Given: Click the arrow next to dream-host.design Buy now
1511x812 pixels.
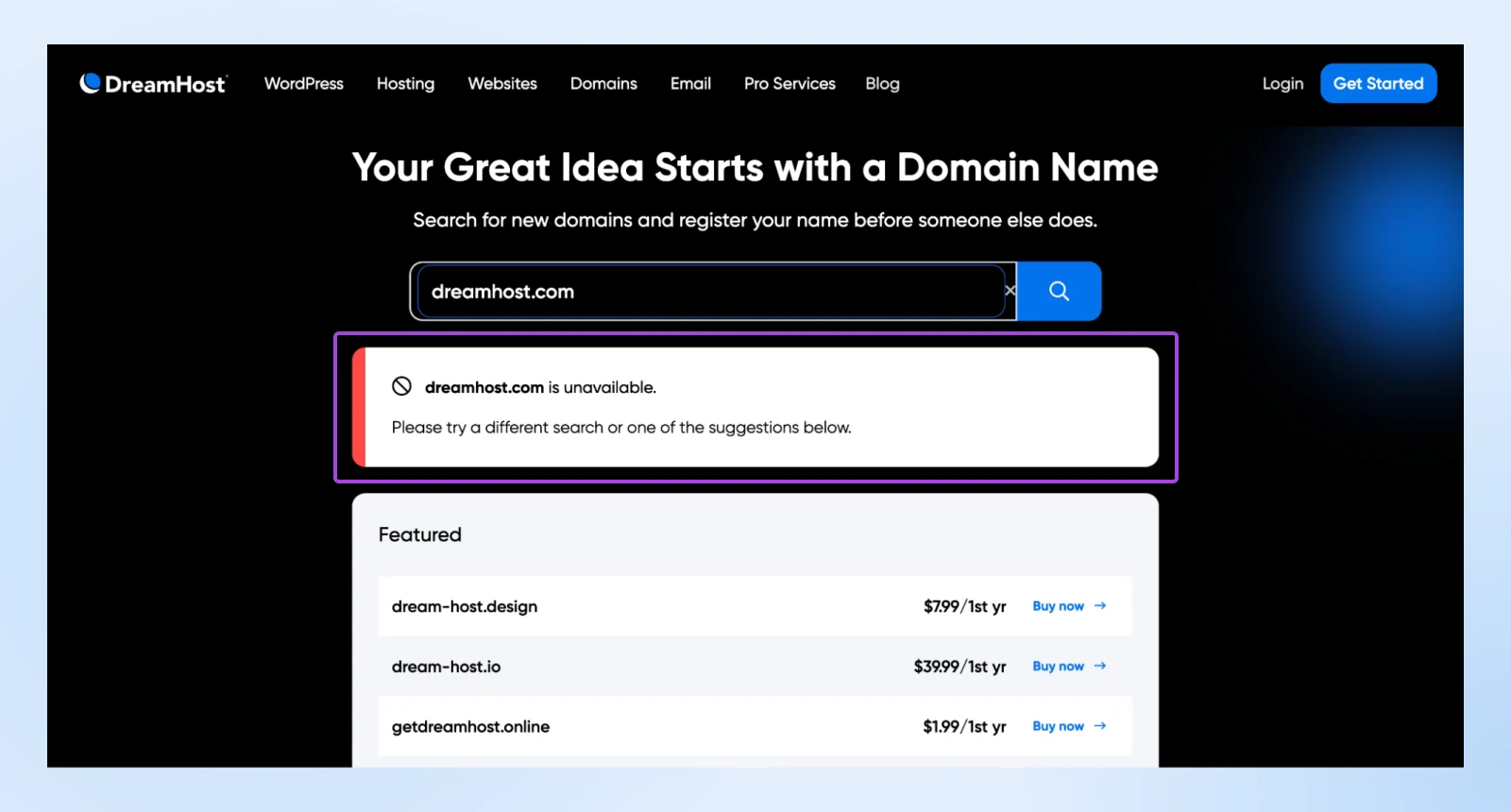Looking at the screenshot, I should point(1100,606).
